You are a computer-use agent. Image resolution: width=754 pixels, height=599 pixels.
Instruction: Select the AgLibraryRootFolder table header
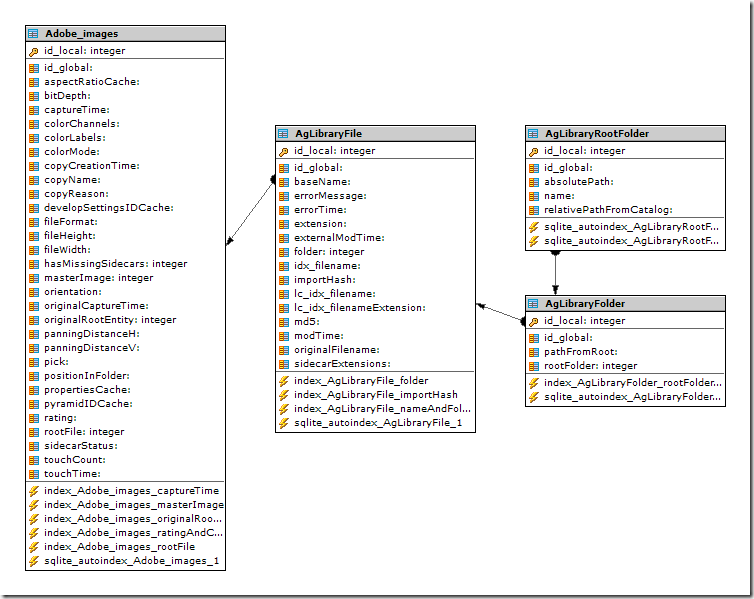[x=626, y=134]
